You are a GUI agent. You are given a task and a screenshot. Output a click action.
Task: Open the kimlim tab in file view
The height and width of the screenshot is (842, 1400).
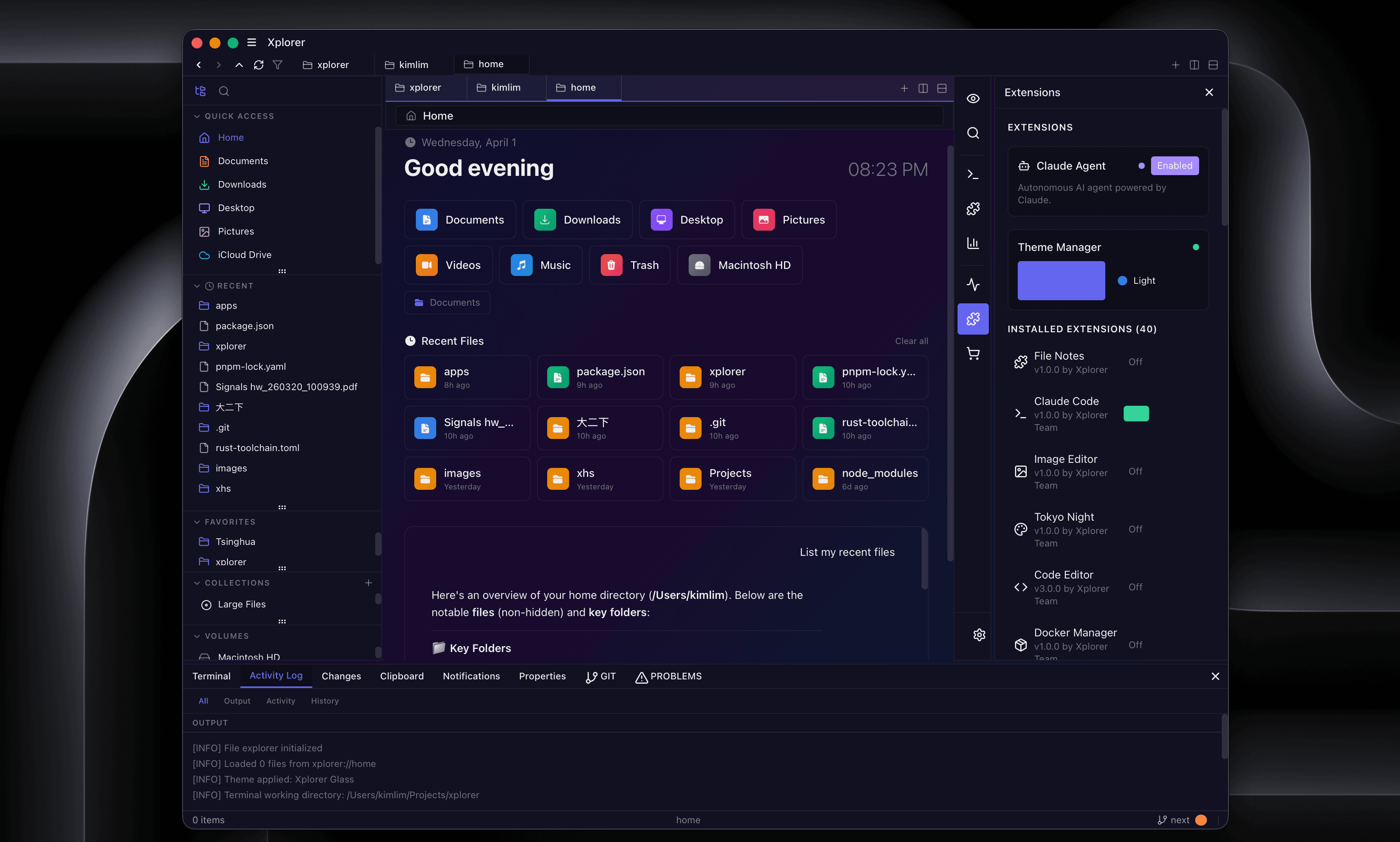505,88
